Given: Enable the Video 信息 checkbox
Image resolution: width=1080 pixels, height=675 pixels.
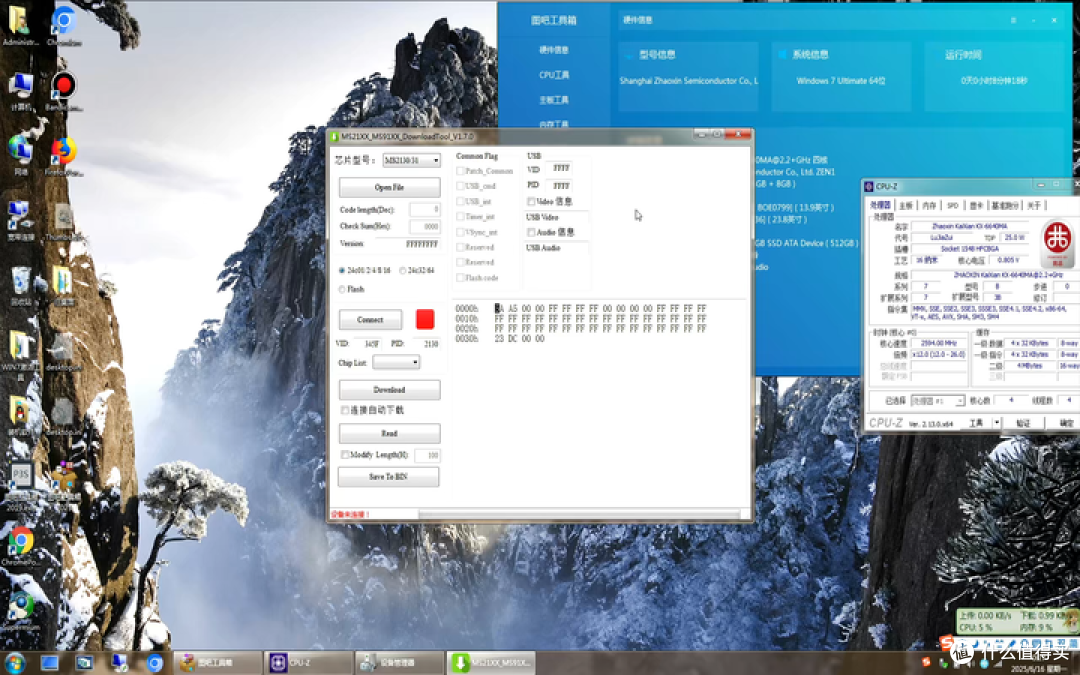Looking at the screenshot, I should point(531,201).
